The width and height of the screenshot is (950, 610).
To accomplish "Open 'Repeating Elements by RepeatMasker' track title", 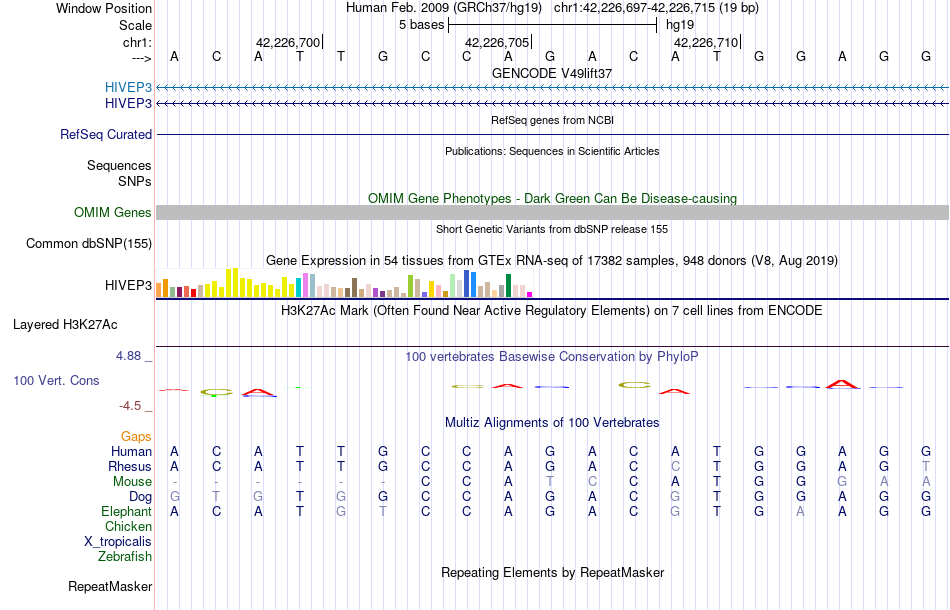I will tap(552, 573).
